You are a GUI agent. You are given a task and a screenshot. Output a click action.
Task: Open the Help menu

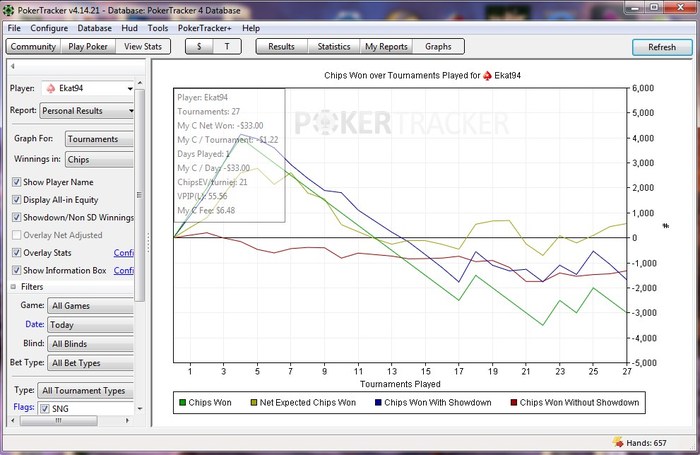(x=251, y=28)
